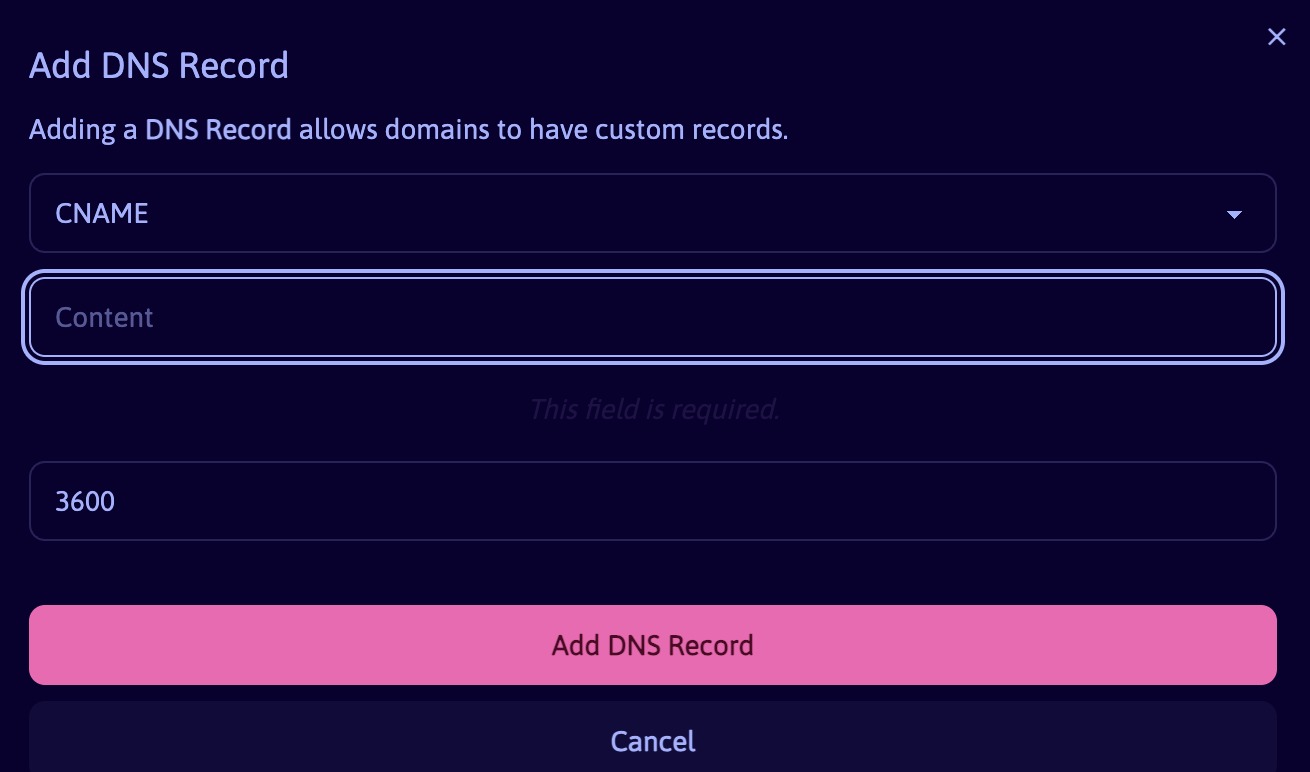1310x772 pixels.
Task: Click the TTL field showing 3600
Action: click(653, 501)
